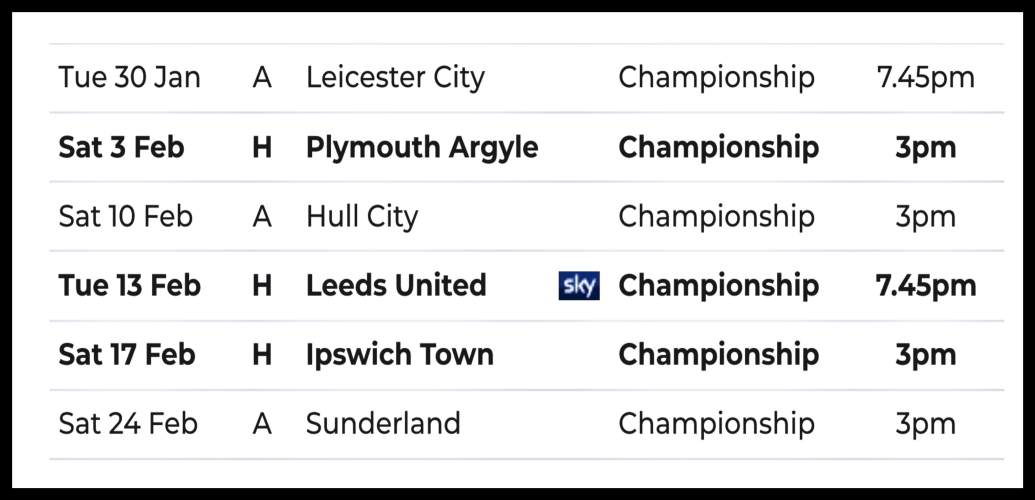Open the Ipswich Town fixture
1035x500 pixels.
400,355
